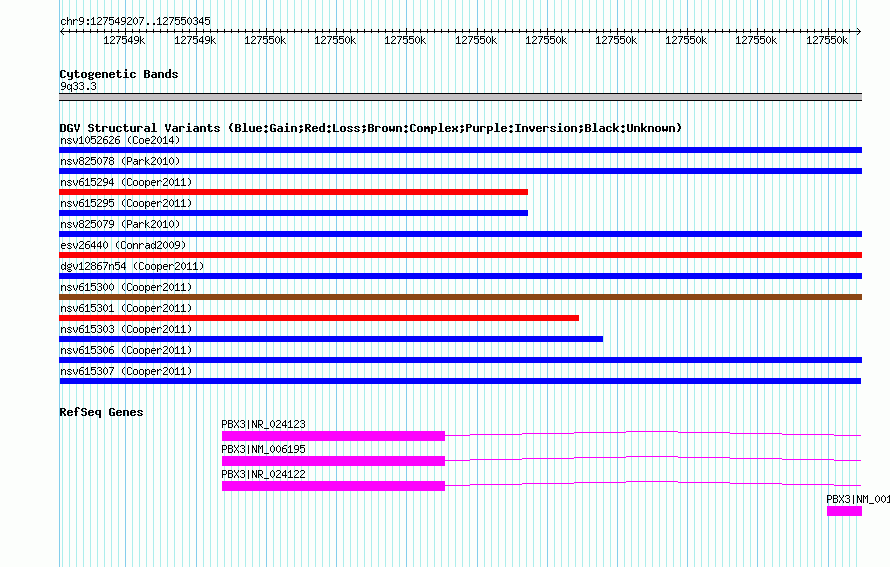Click the nsv615303 (Cooper2011) label
The height and width of the screenshot is (567, 890).
click(126, 329)
